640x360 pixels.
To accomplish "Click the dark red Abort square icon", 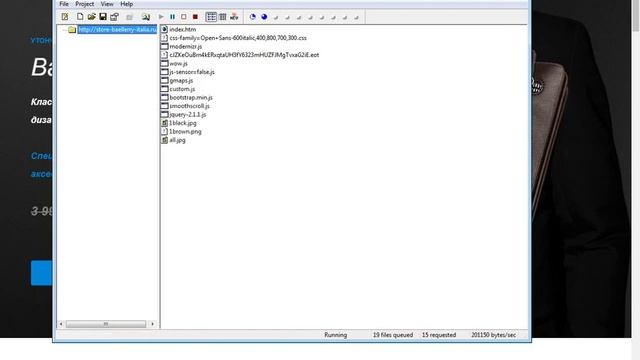I will (x=195, y=17).
